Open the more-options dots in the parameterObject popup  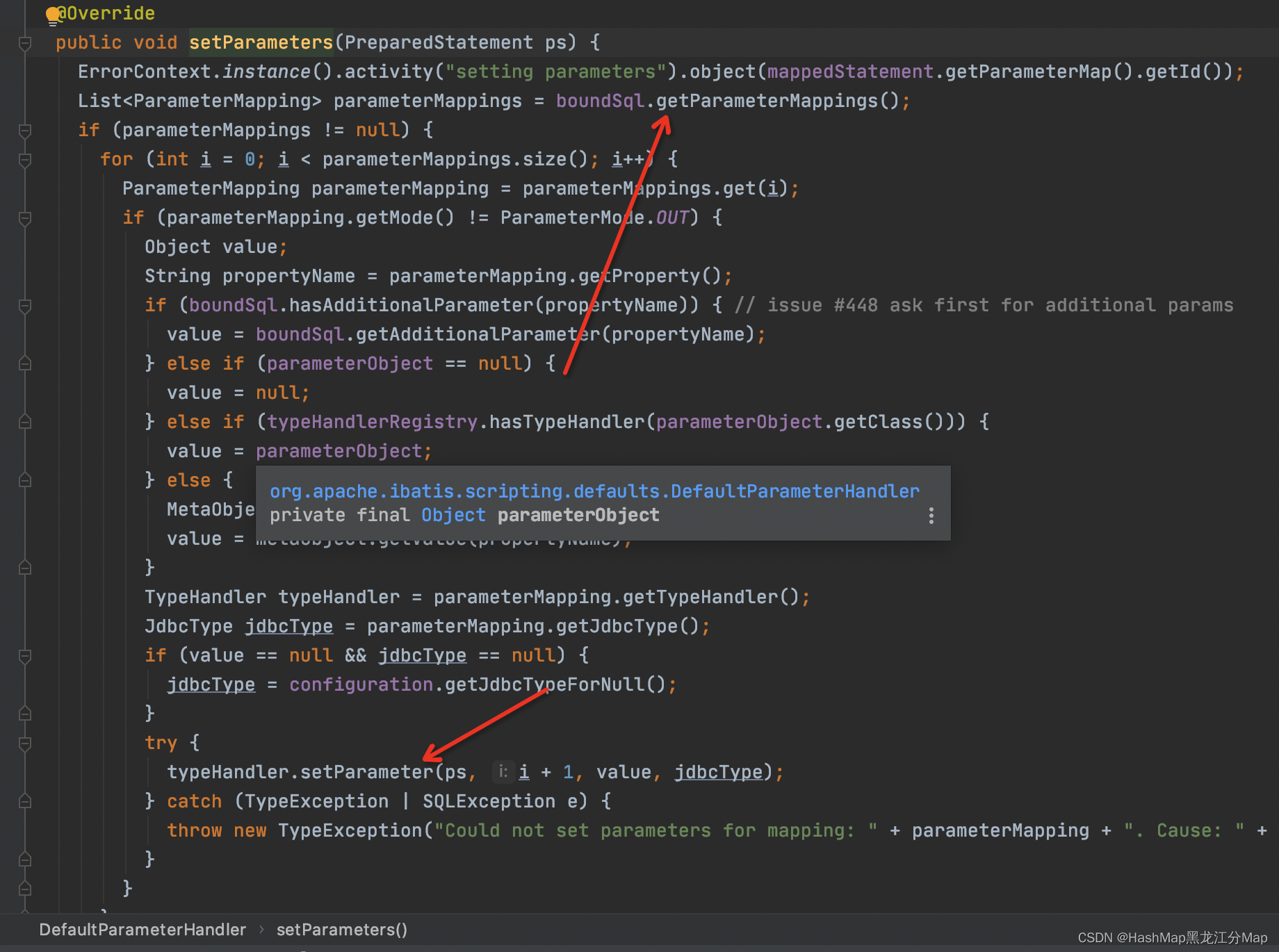tap(931, 516)
